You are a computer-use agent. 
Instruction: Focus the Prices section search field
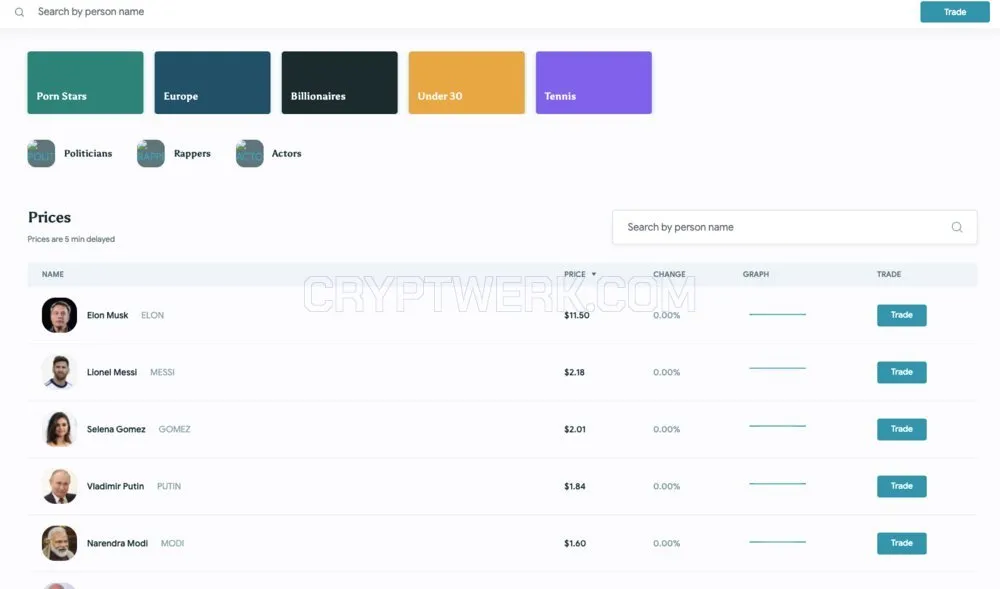(x=795, y=227)
